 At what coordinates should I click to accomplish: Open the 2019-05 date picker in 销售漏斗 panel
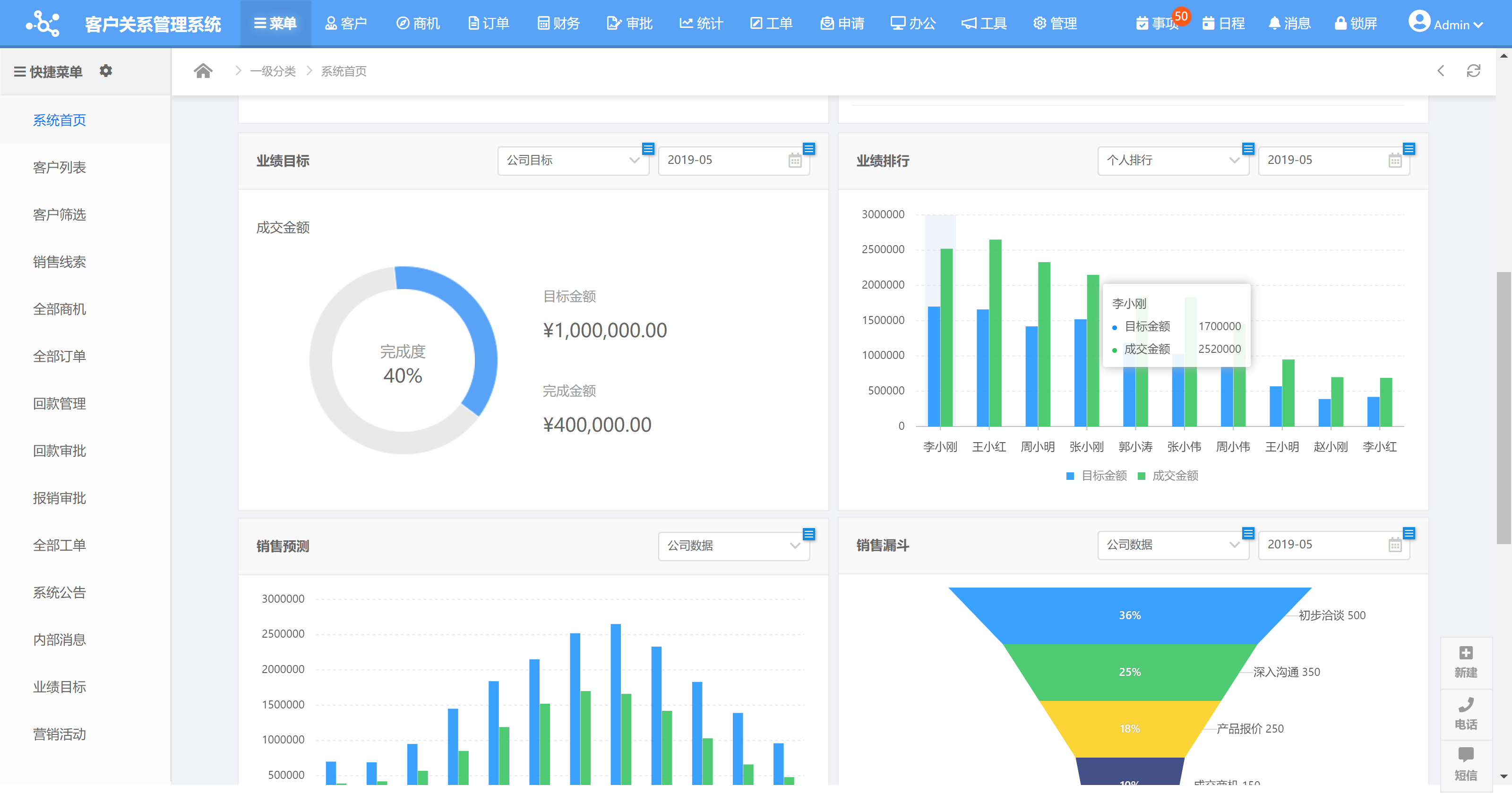point(1333,545)
